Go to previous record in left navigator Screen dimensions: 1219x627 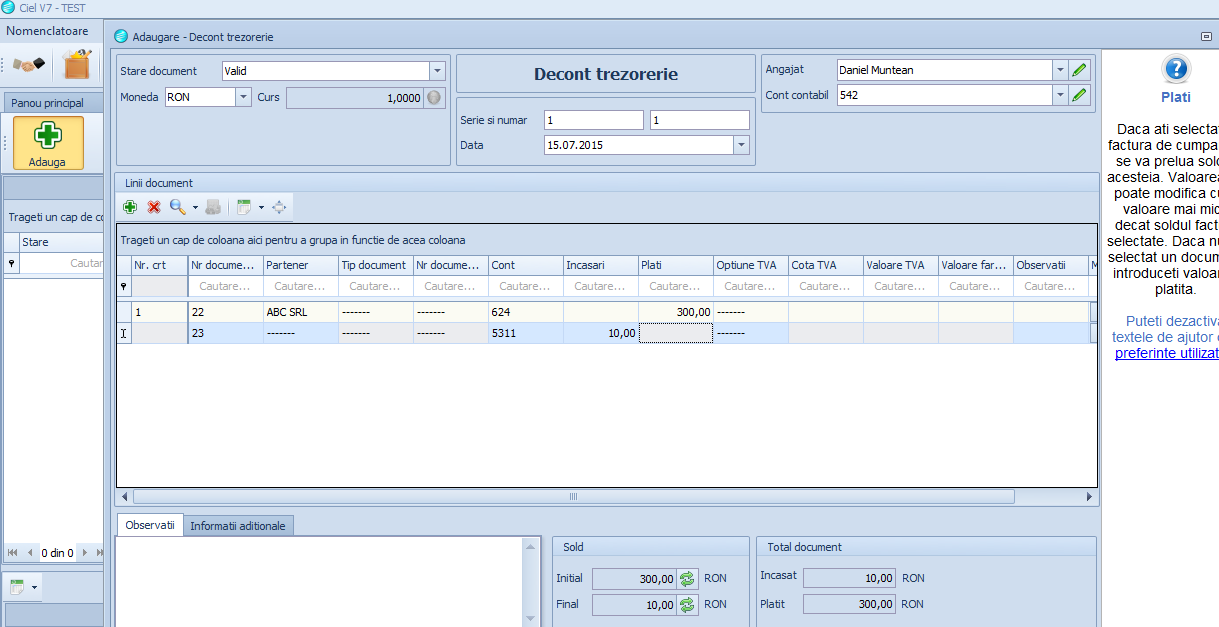[x=30, y=552]
